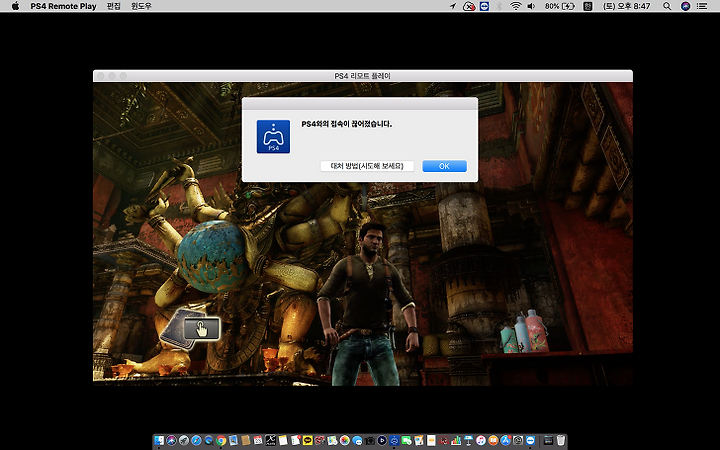Open the volume control in menu bar
720x450 pixels.
tap(531, 6)
